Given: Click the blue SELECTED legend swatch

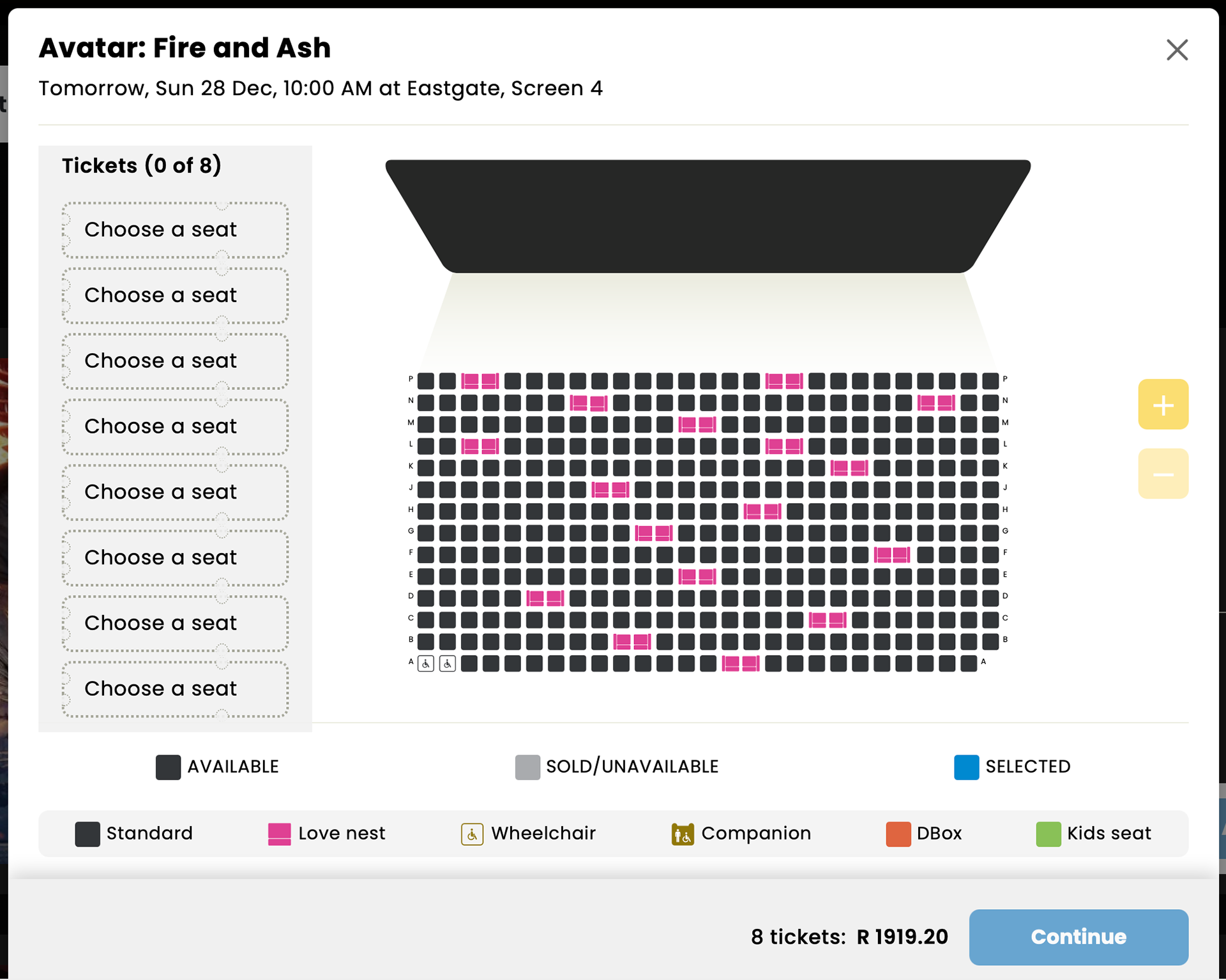Looking at the screenshot, I should point(965,767).
